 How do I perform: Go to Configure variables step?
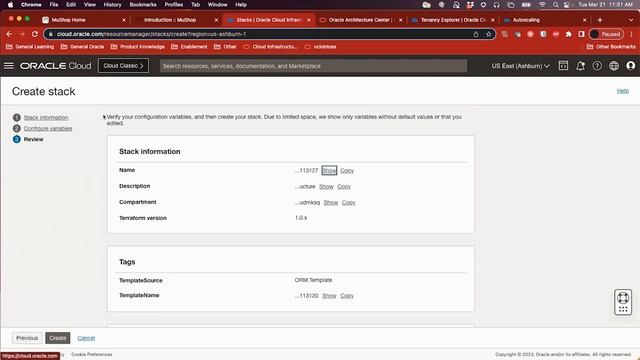pos(48,129)
